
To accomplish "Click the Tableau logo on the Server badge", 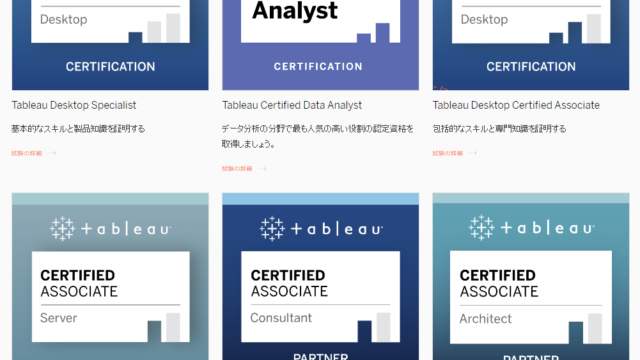I will click(110, 229).
